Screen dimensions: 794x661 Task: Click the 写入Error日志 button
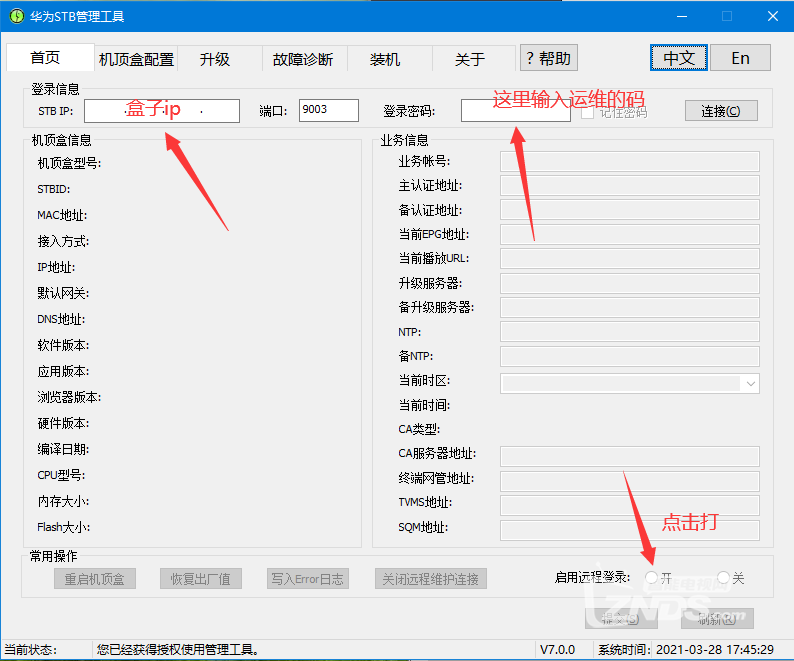(x=307, y=578)
